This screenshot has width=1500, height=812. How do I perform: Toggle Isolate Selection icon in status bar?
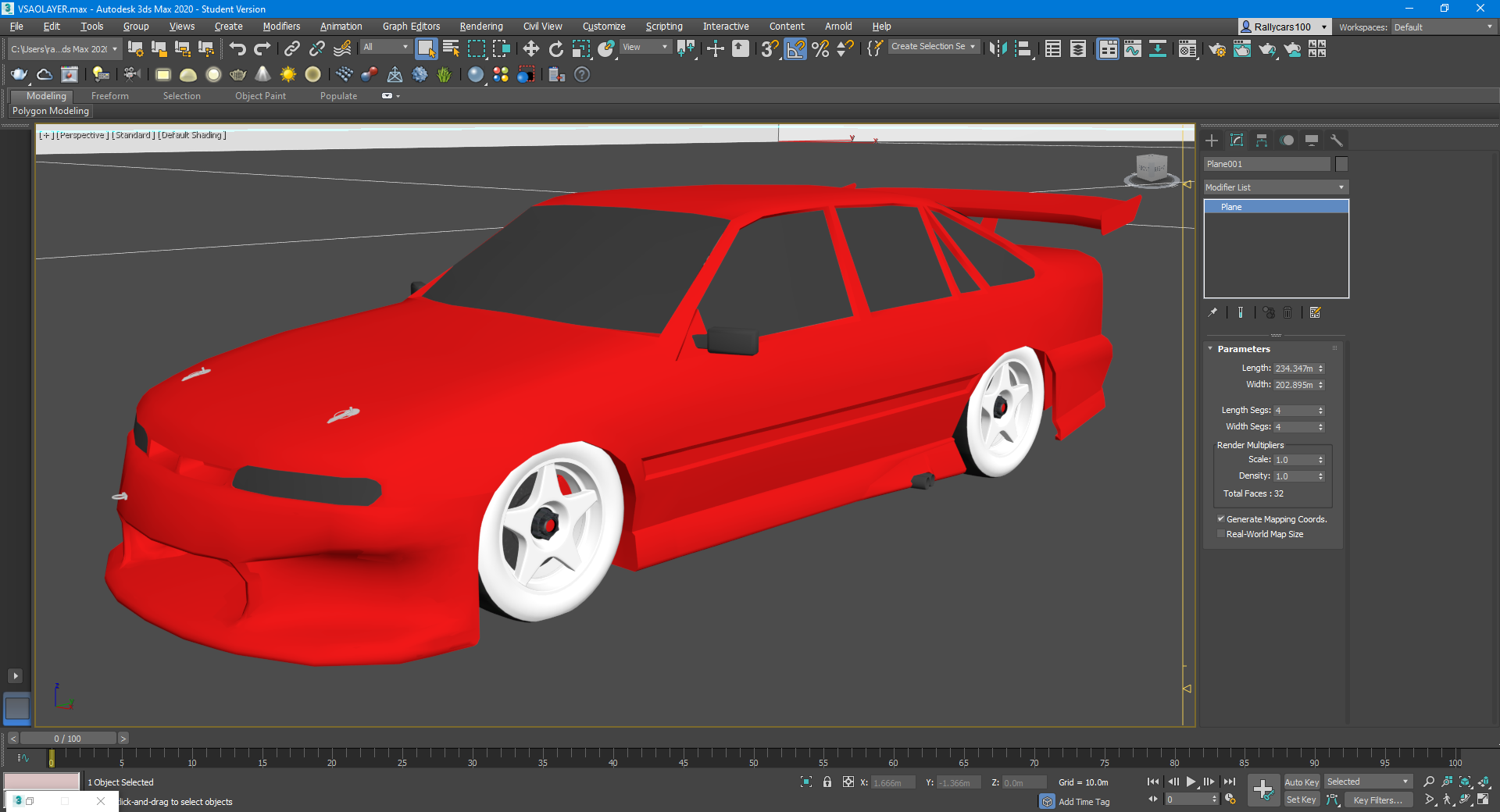tap(806, 782)
